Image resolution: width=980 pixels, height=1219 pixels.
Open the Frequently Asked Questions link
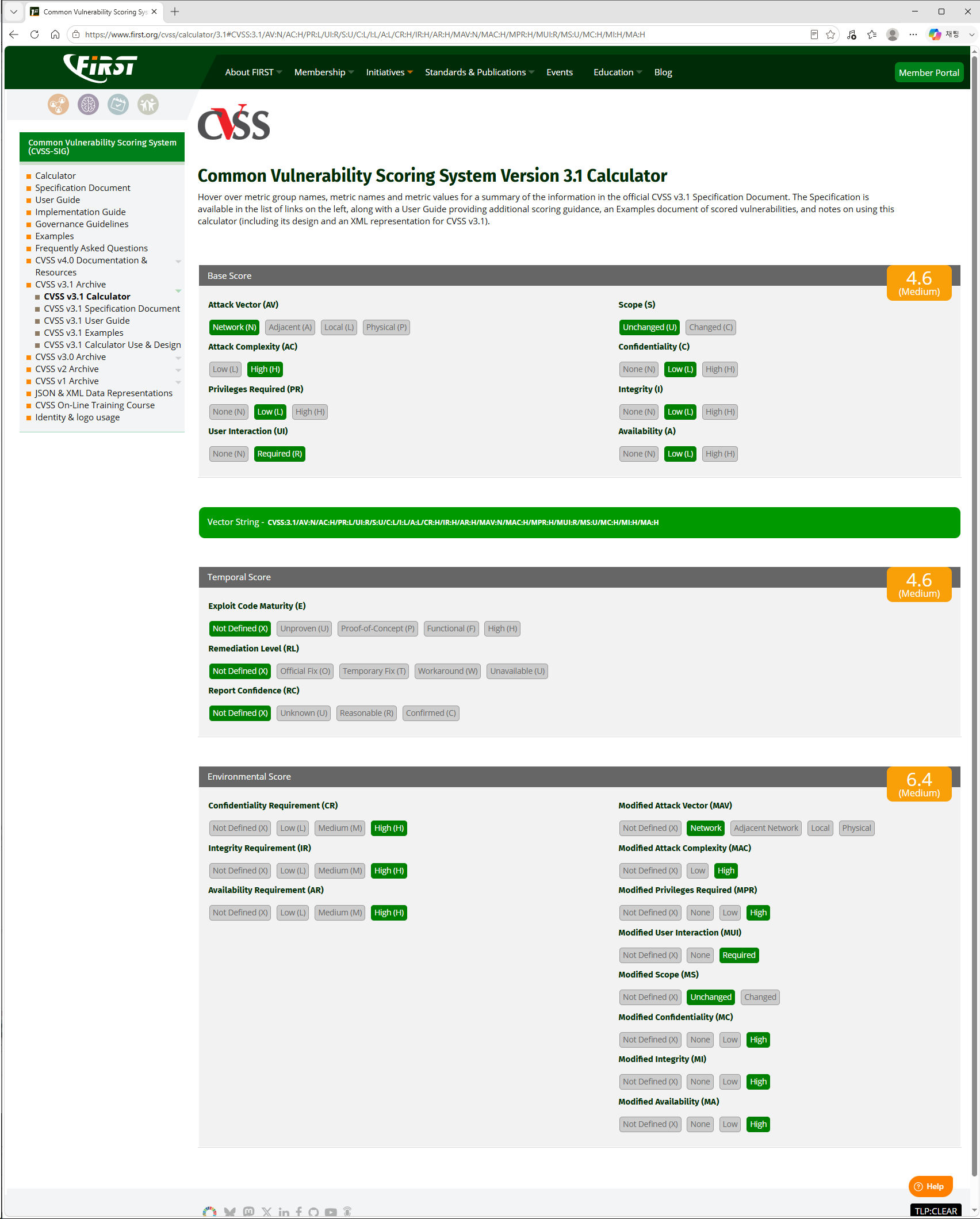(x=91, y=248)
